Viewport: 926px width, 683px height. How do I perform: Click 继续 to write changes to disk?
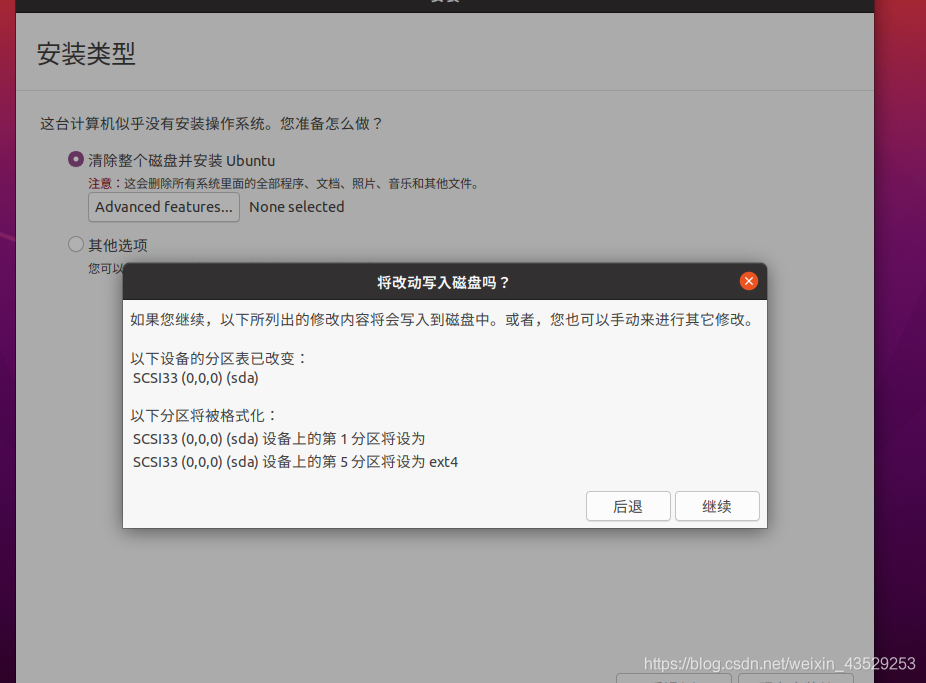pos(717,506)
